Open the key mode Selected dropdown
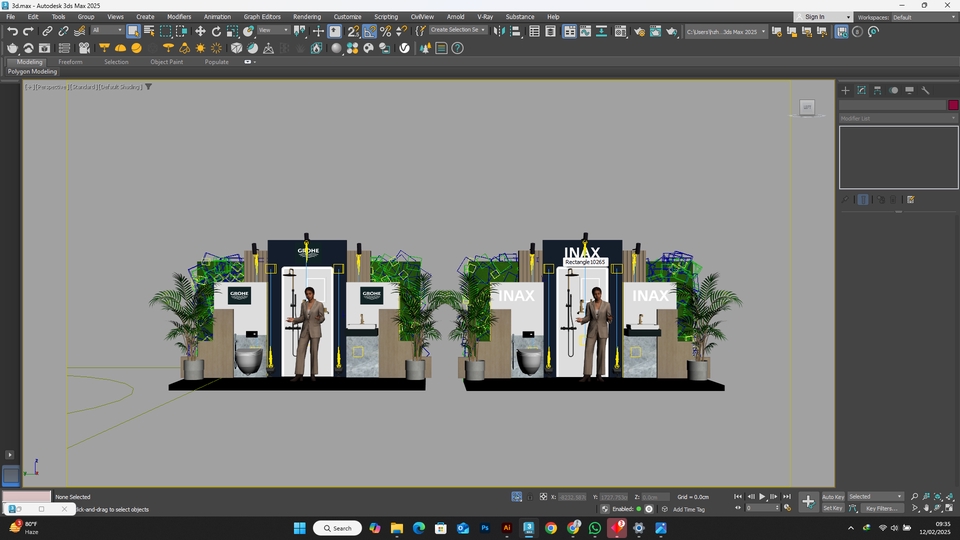Viewport: 960px width, 540px height. pyautogui.click(x=875, y=497)
